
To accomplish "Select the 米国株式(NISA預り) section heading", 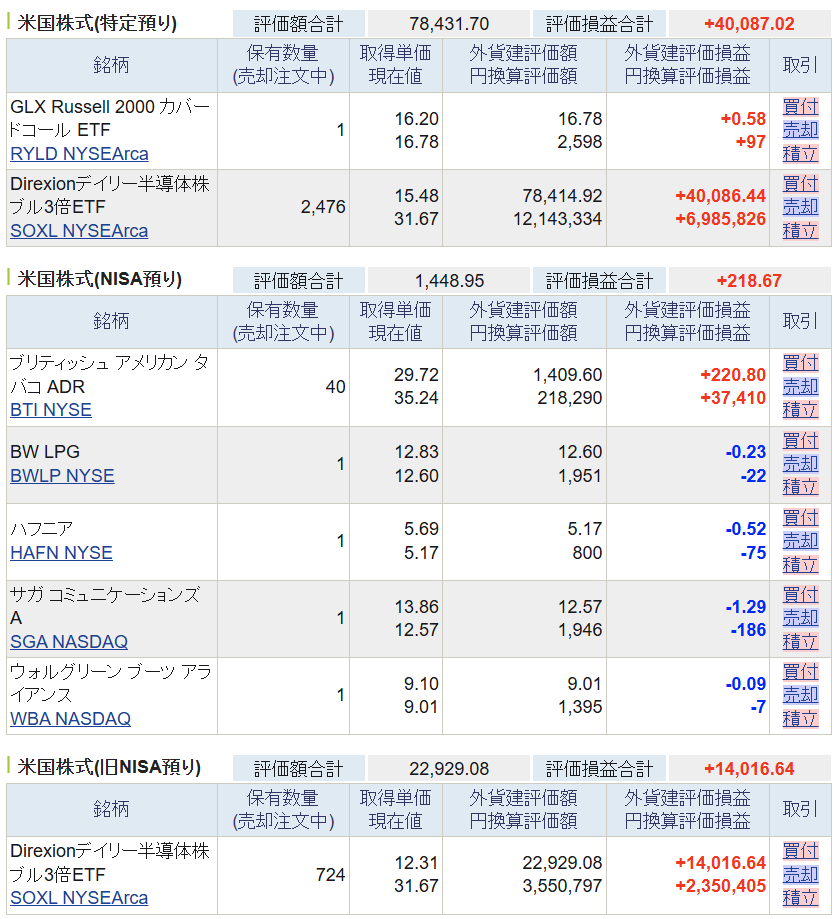I will [100, 279].
